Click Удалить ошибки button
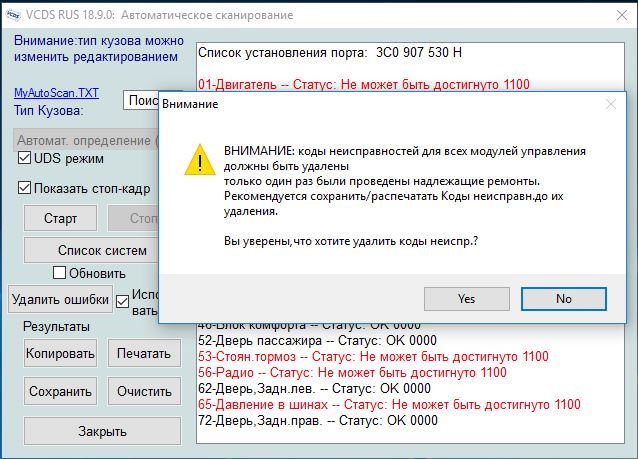Screen dimensions: 638x459 (60, 299)
